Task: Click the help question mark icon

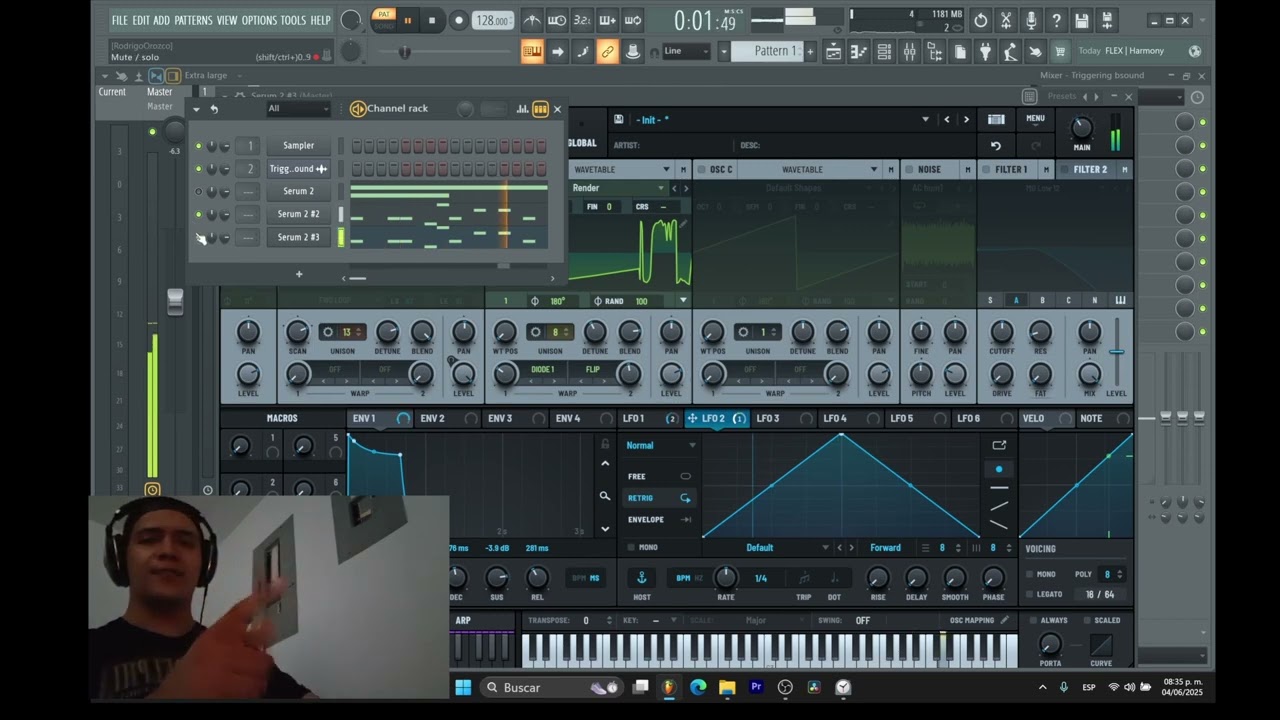Action: [1056, 20]
